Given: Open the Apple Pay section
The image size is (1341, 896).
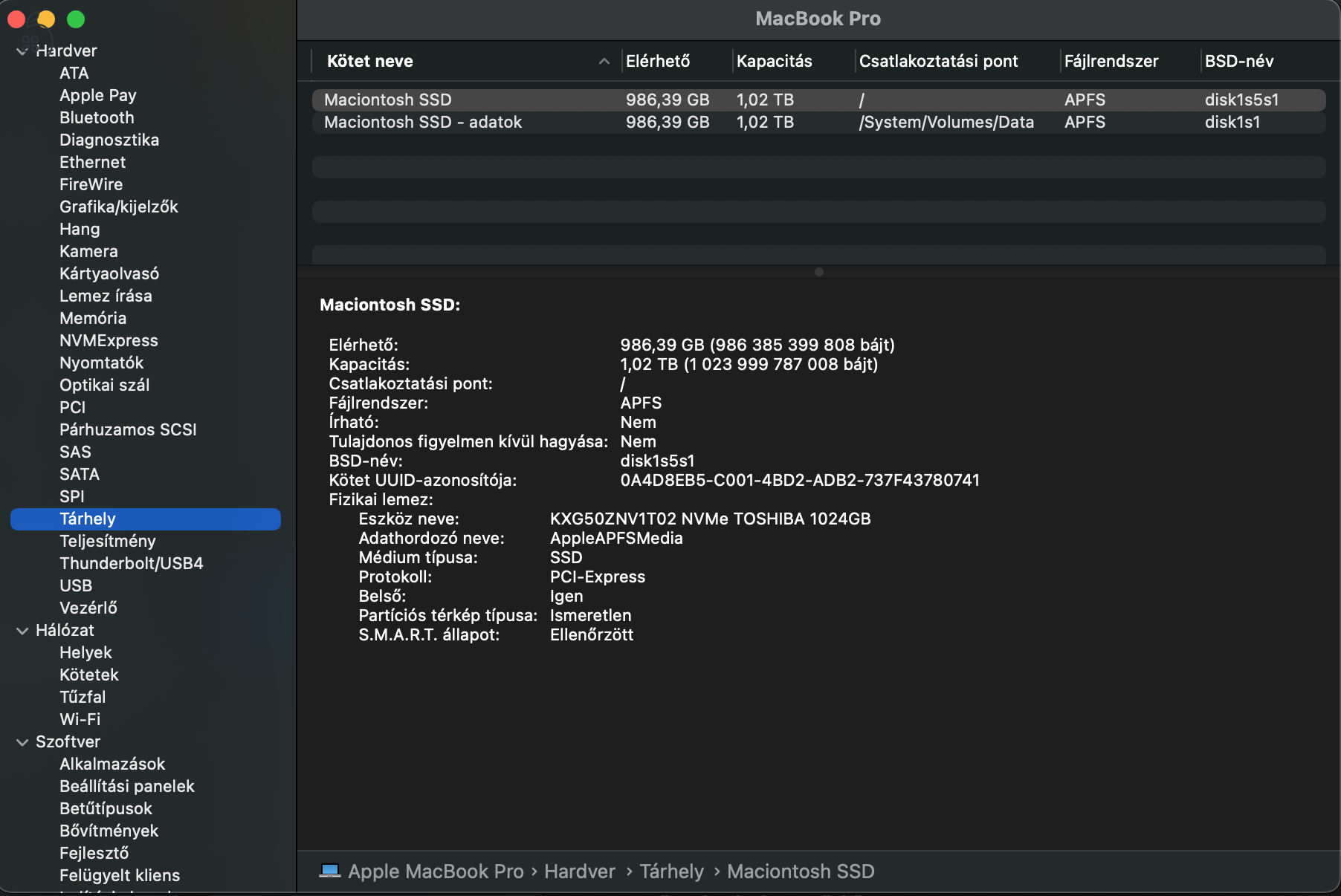Looking at the screenshot, I should [97, 95].
